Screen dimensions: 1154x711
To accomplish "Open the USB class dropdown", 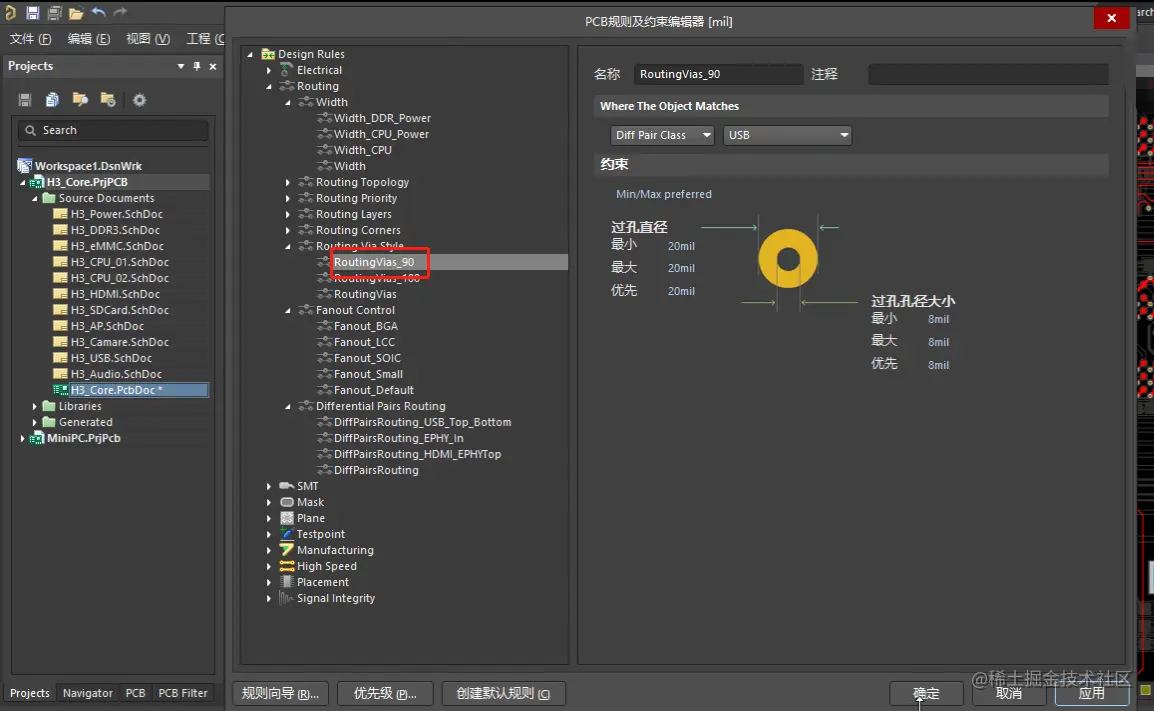I will tap(787, 135).
